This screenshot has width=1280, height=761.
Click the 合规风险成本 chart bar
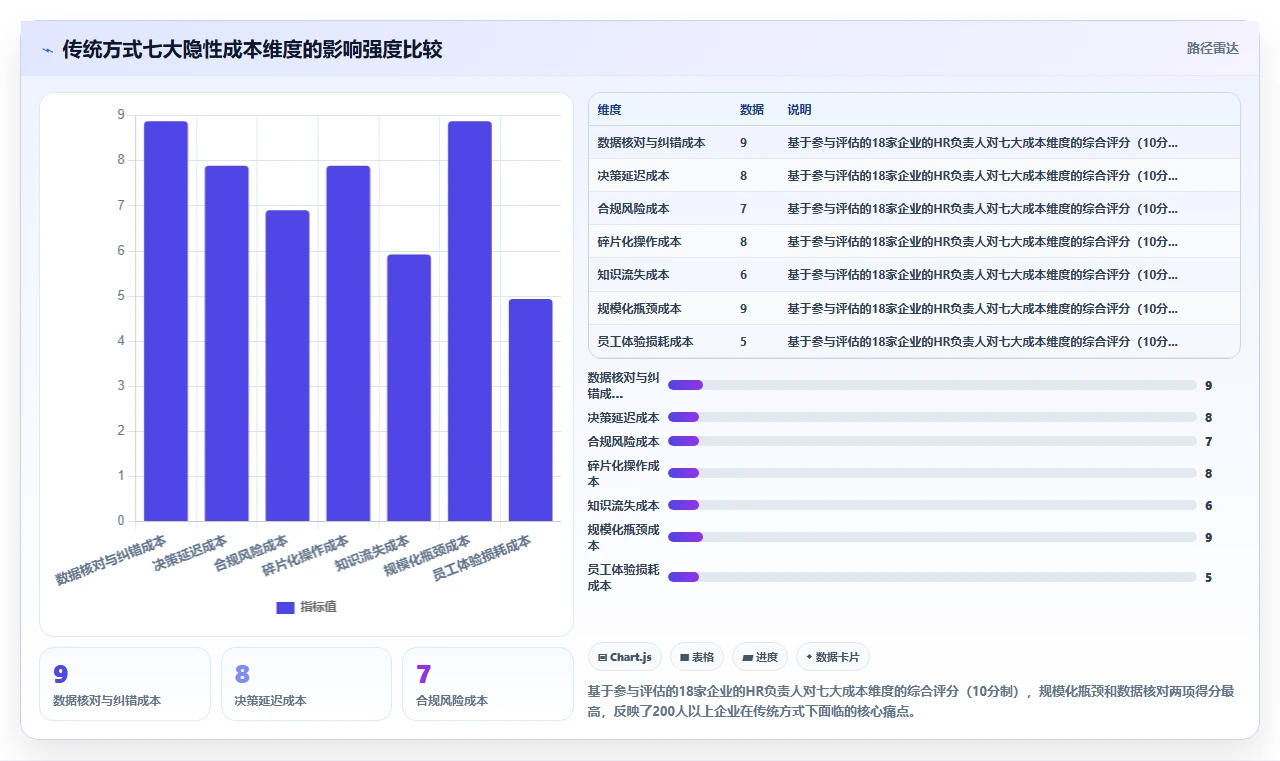(x=288, y=366)
